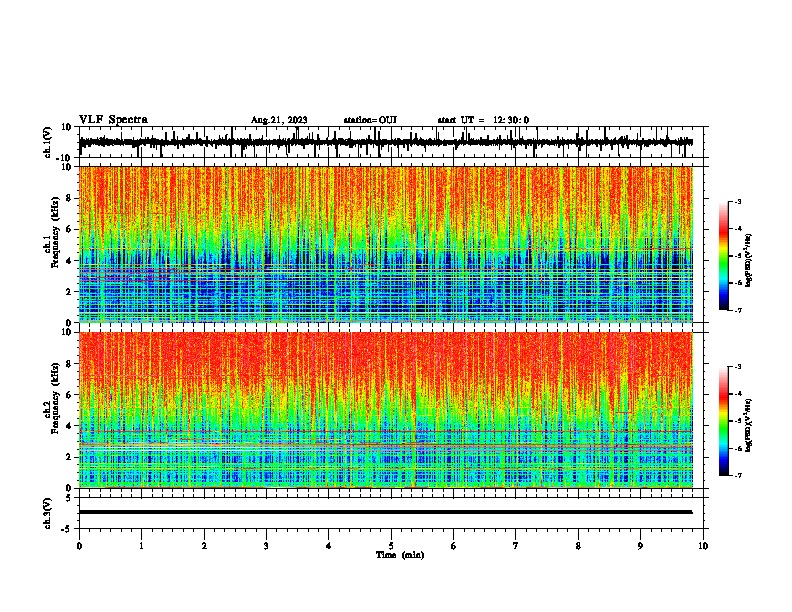
Task: Click the "Time (min)" axis title
Action: [400, 555]
